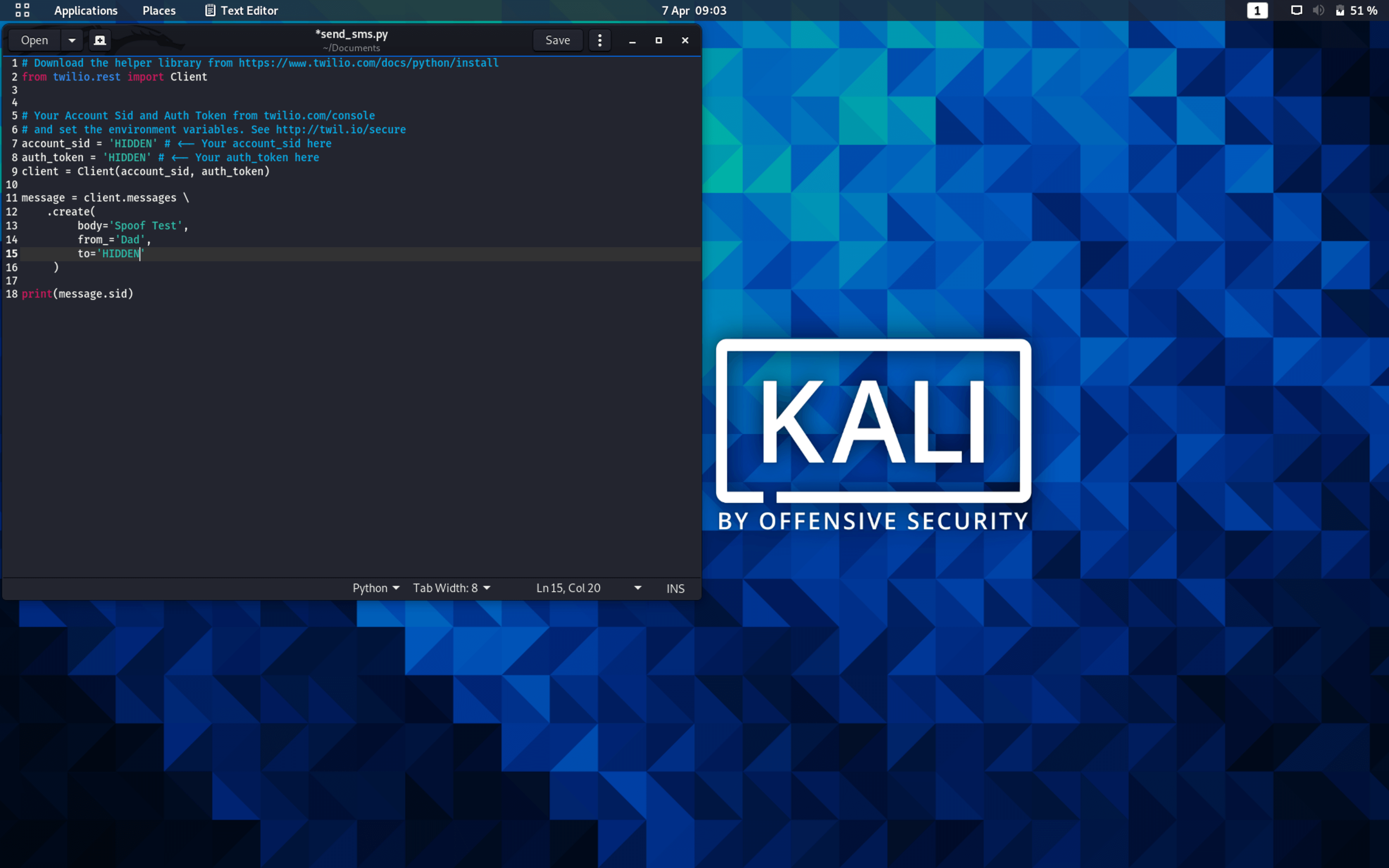Create a new document tab with plus icon
Image resolution: width=1389 pixels, height=868 pixels.
[x=100, y=40]
